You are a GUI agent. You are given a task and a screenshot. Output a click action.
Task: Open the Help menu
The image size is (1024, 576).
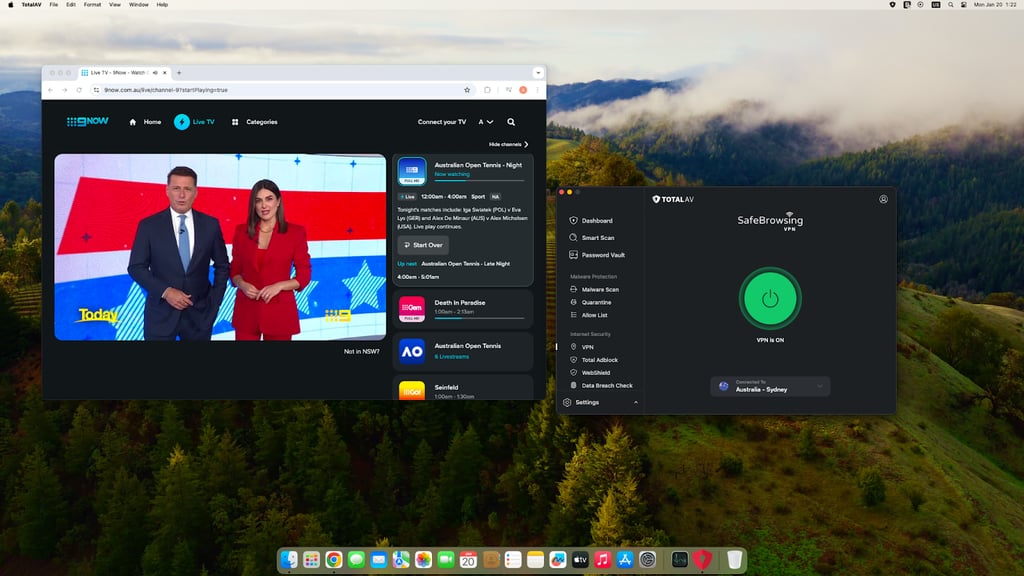pos(162,5)
